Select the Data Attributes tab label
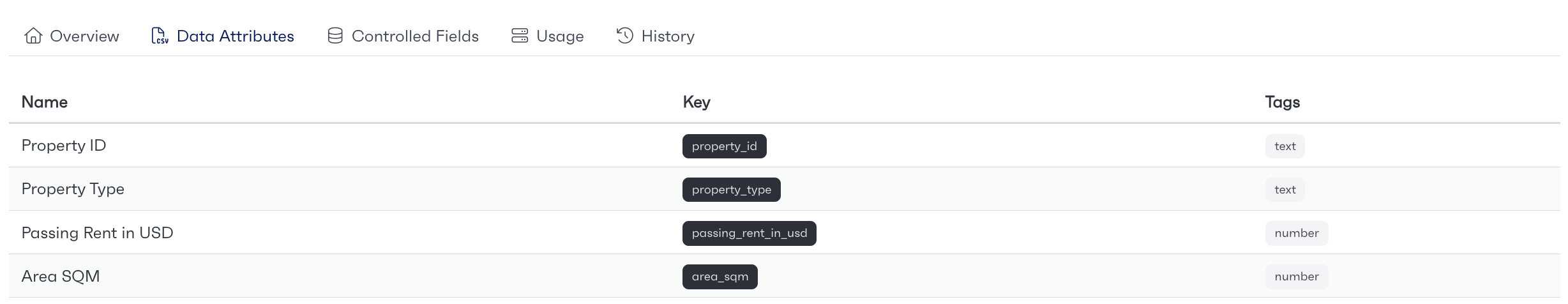 [x=236, y=36]
